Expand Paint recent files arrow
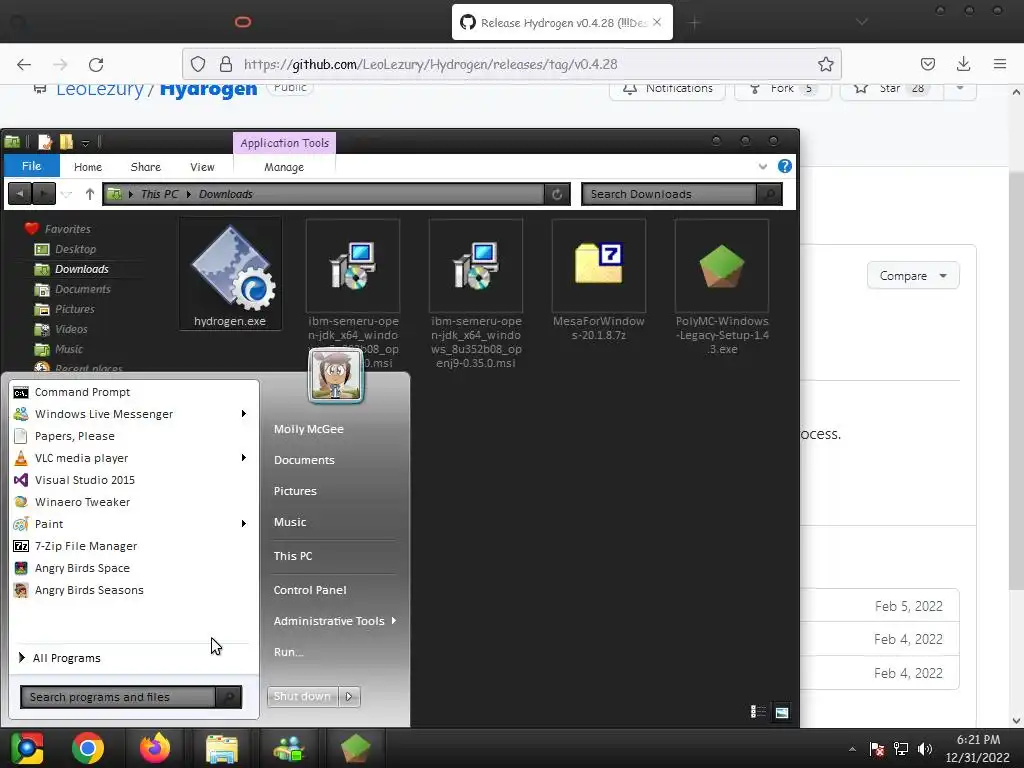This screenshot has height=768, width=1024. (x=244, y=524)
